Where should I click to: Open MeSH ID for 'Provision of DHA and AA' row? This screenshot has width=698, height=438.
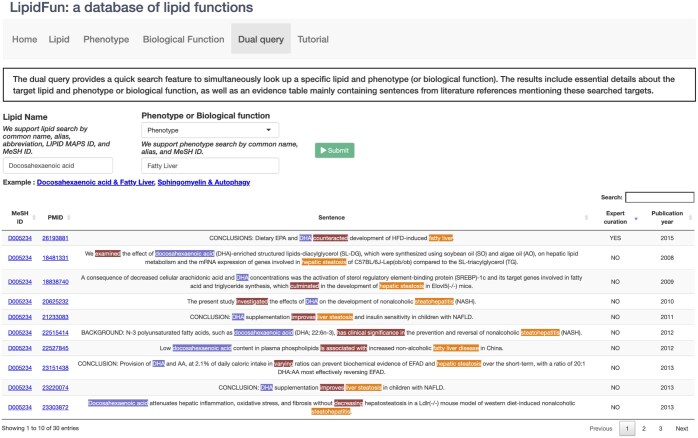click(x=20, y=368)
